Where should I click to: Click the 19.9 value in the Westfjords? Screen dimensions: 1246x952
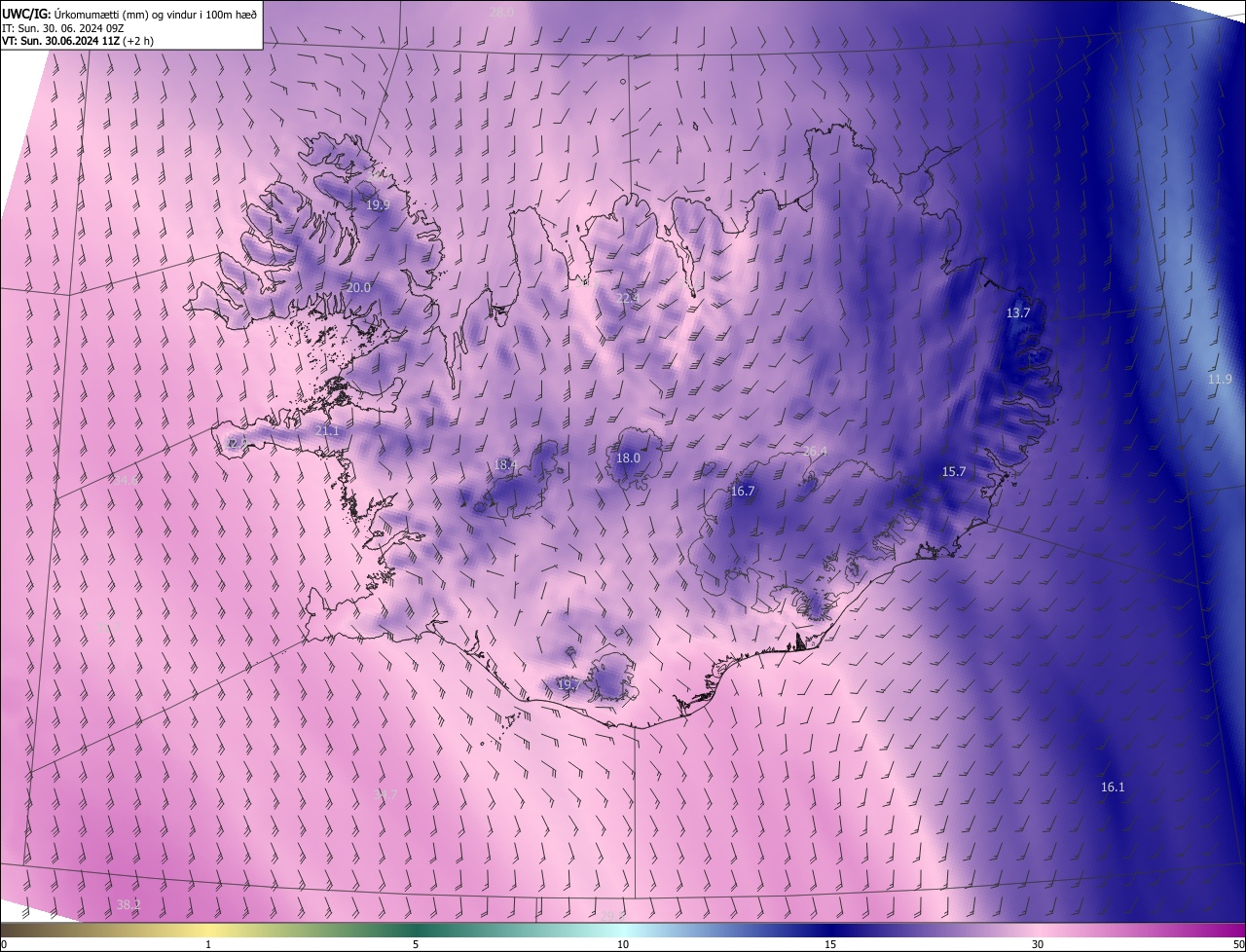(x=378, y=205)
